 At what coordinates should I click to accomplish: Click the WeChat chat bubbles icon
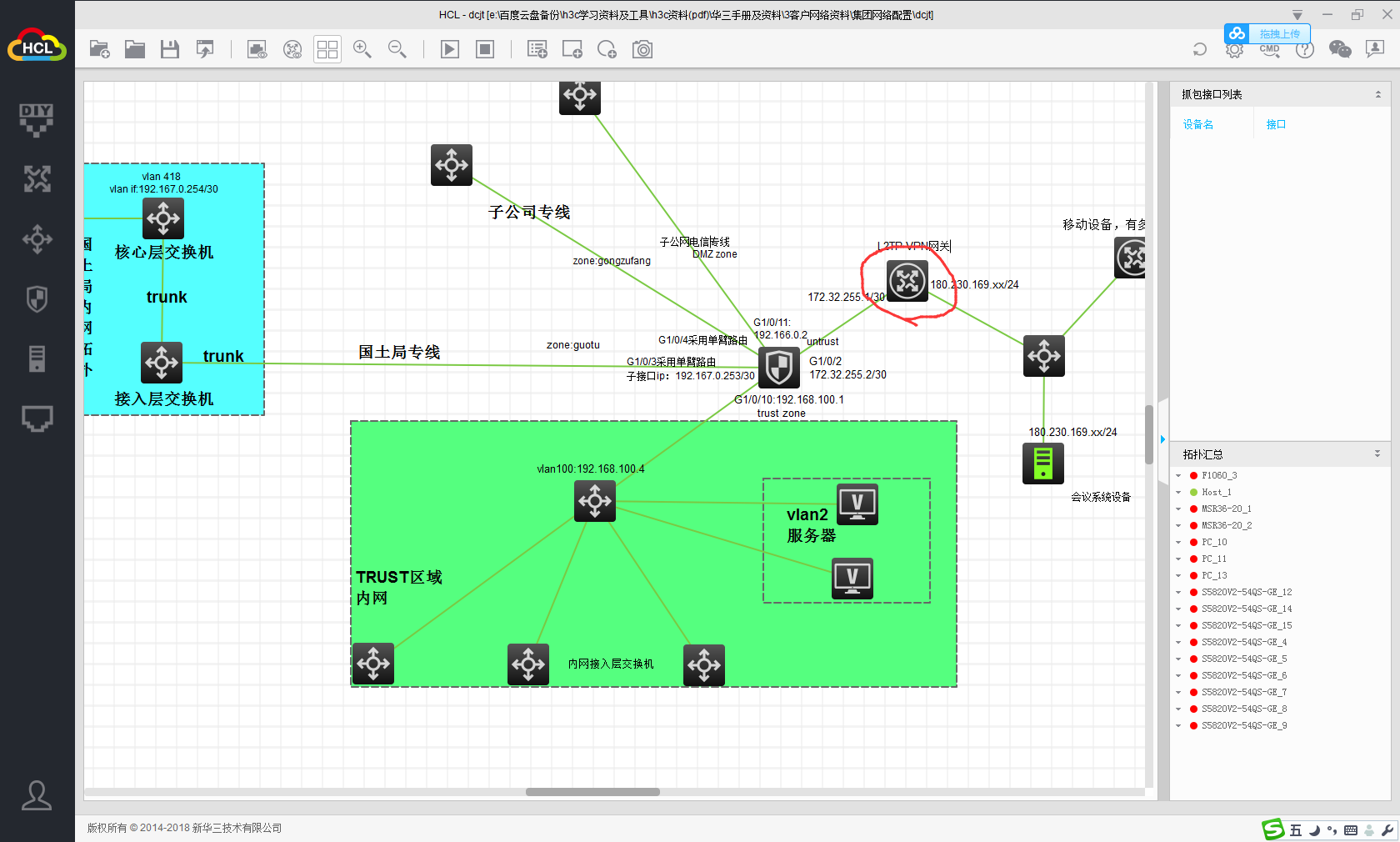point(1340,49)
